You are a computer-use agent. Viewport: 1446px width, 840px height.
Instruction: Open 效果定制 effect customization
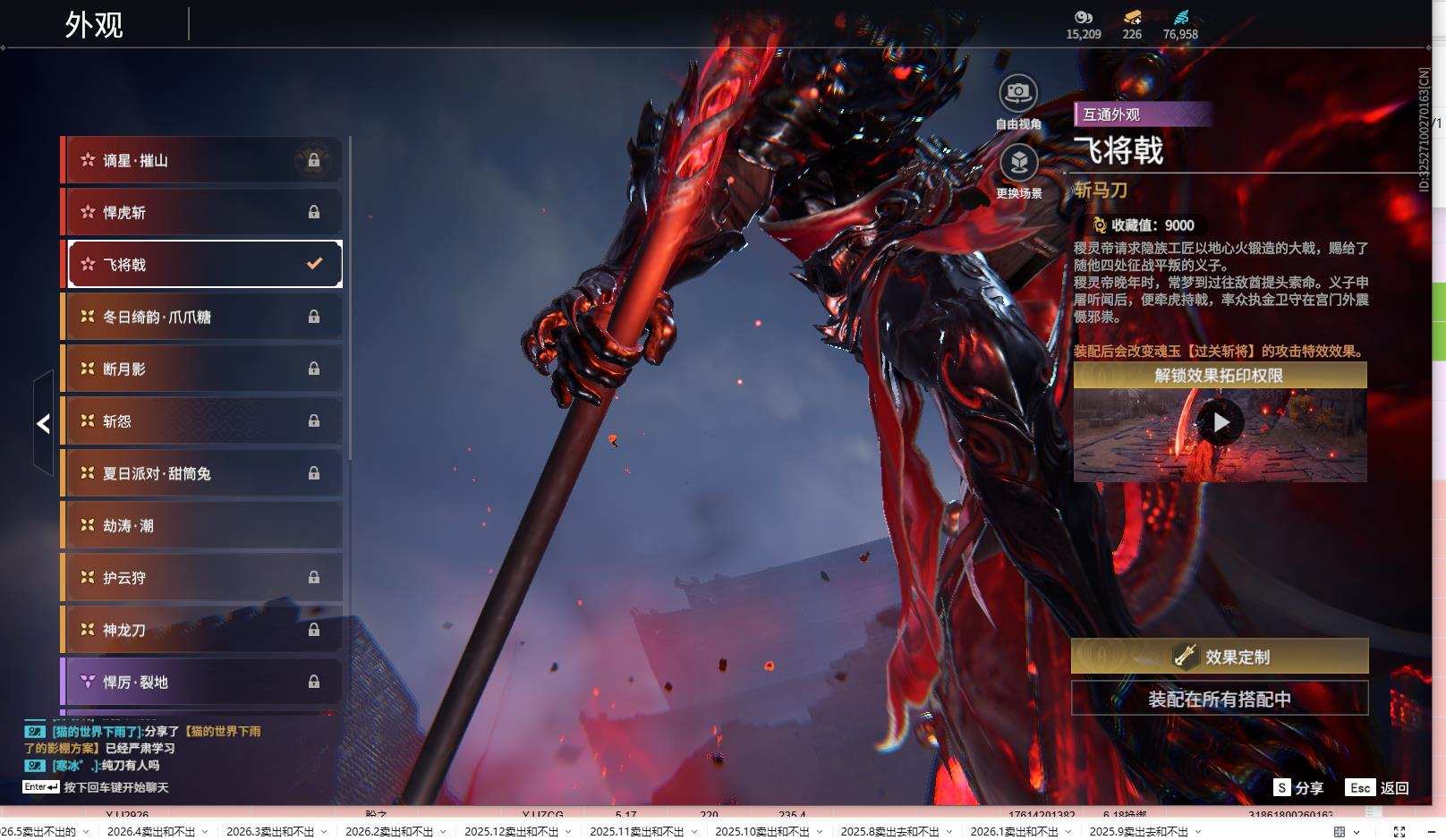point(1220,656)
